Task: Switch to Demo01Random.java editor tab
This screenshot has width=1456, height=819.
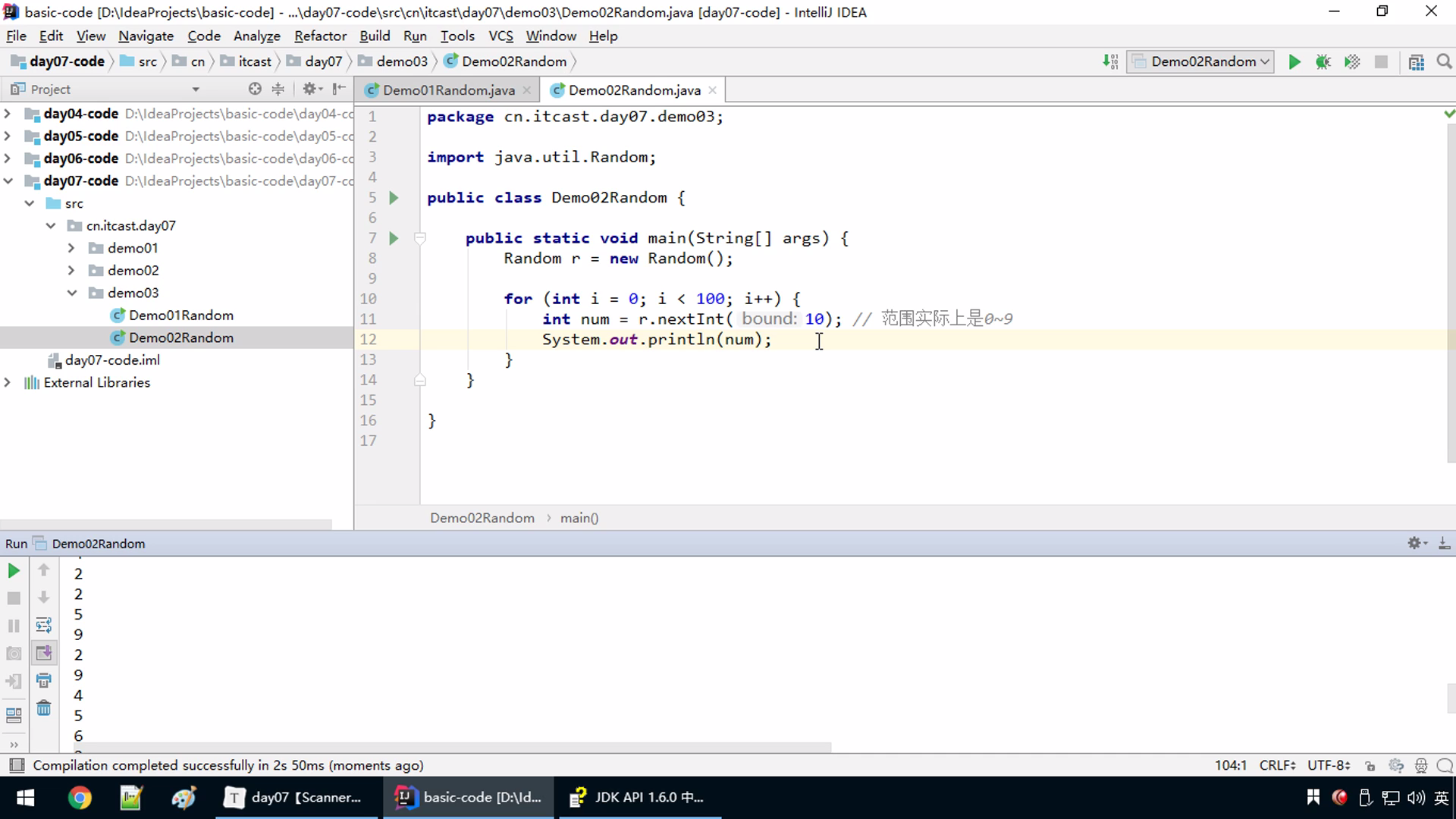Action: point(448,90)
